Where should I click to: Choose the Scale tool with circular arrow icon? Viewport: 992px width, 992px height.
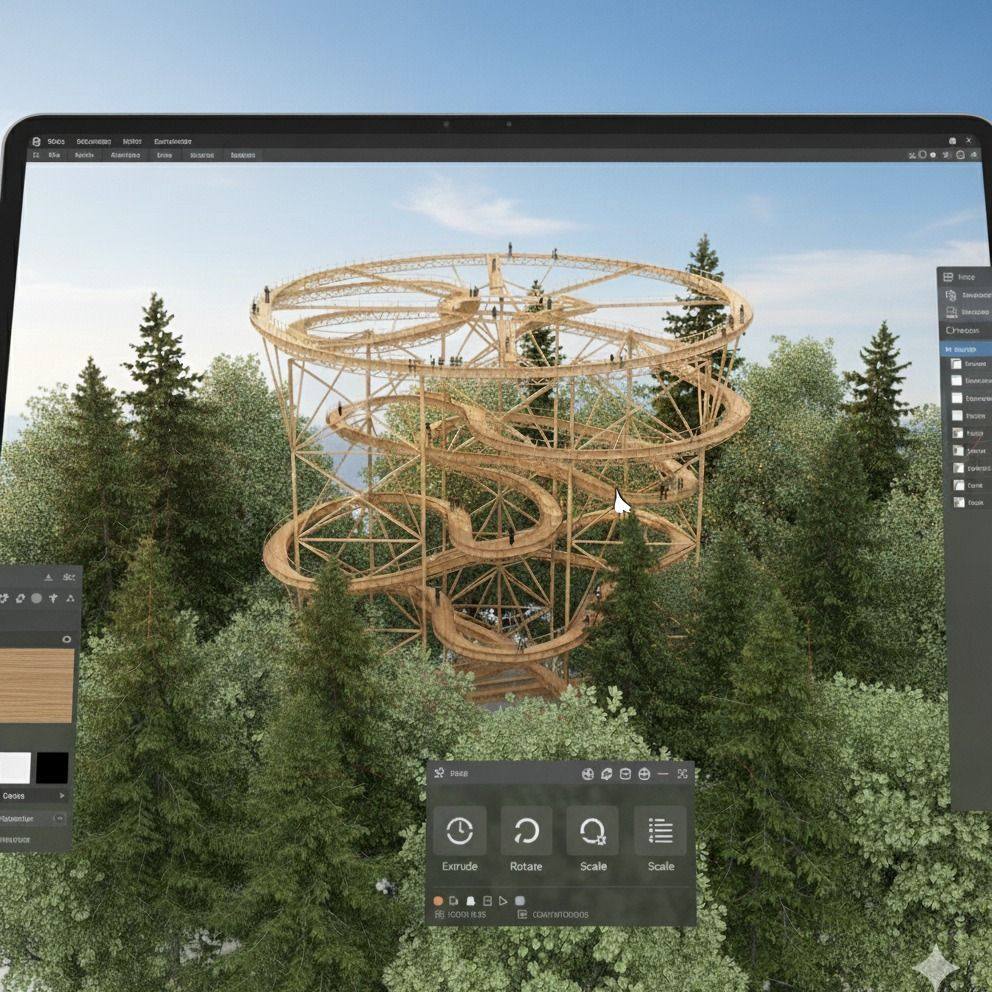click(593, 831)
